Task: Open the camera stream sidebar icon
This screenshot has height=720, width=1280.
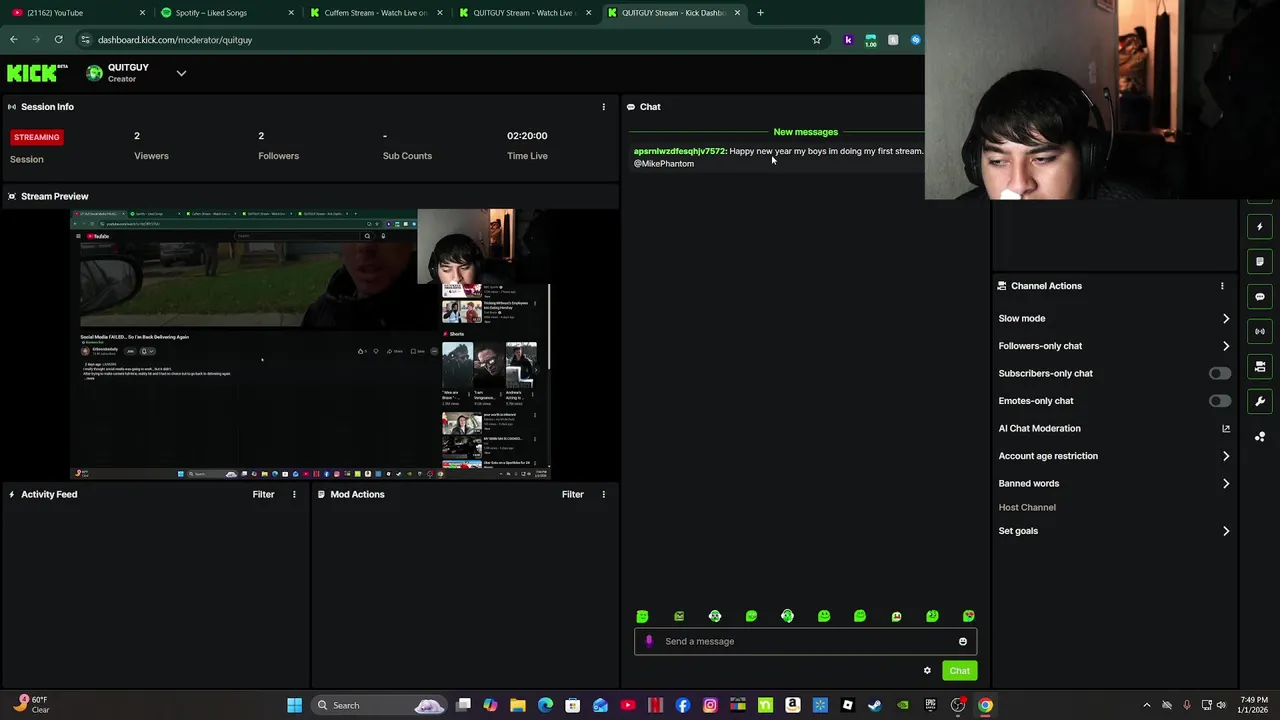Action: pos(1260,367)
